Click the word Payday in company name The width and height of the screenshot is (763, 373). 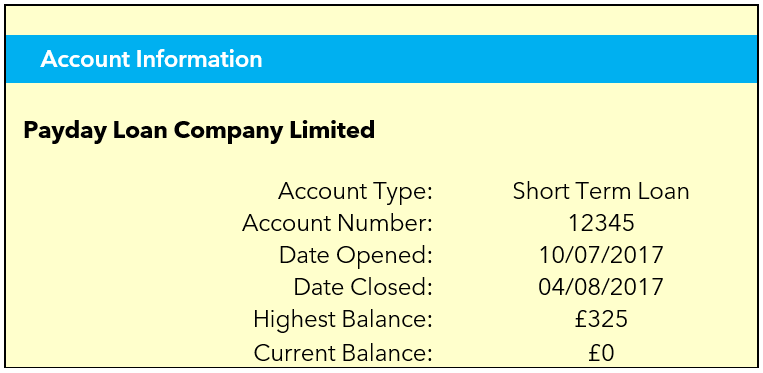(x=64, y=131)
